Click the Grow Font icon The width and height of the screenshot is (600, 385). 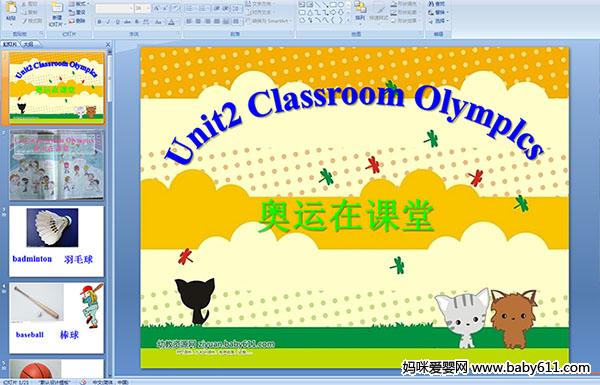pos(157,8)
